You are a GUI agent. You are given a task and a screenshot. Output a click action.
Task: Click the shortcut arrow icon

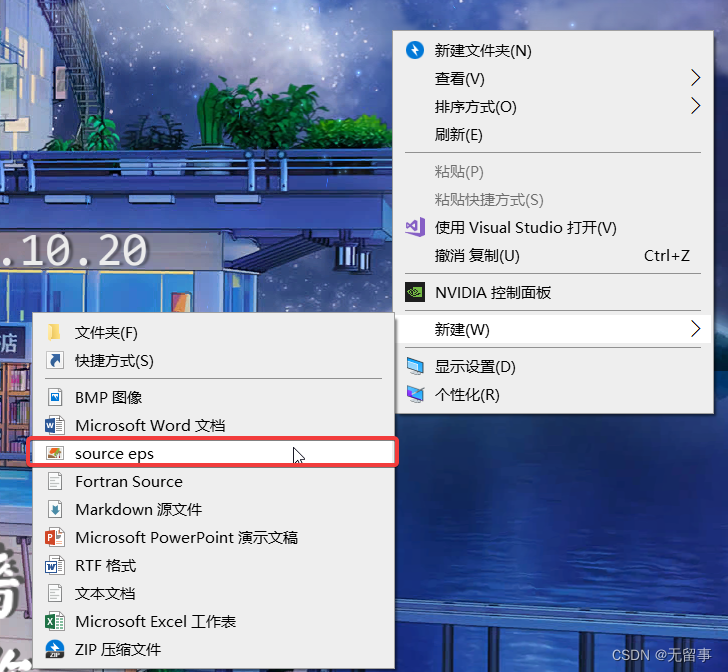[55, 360]
